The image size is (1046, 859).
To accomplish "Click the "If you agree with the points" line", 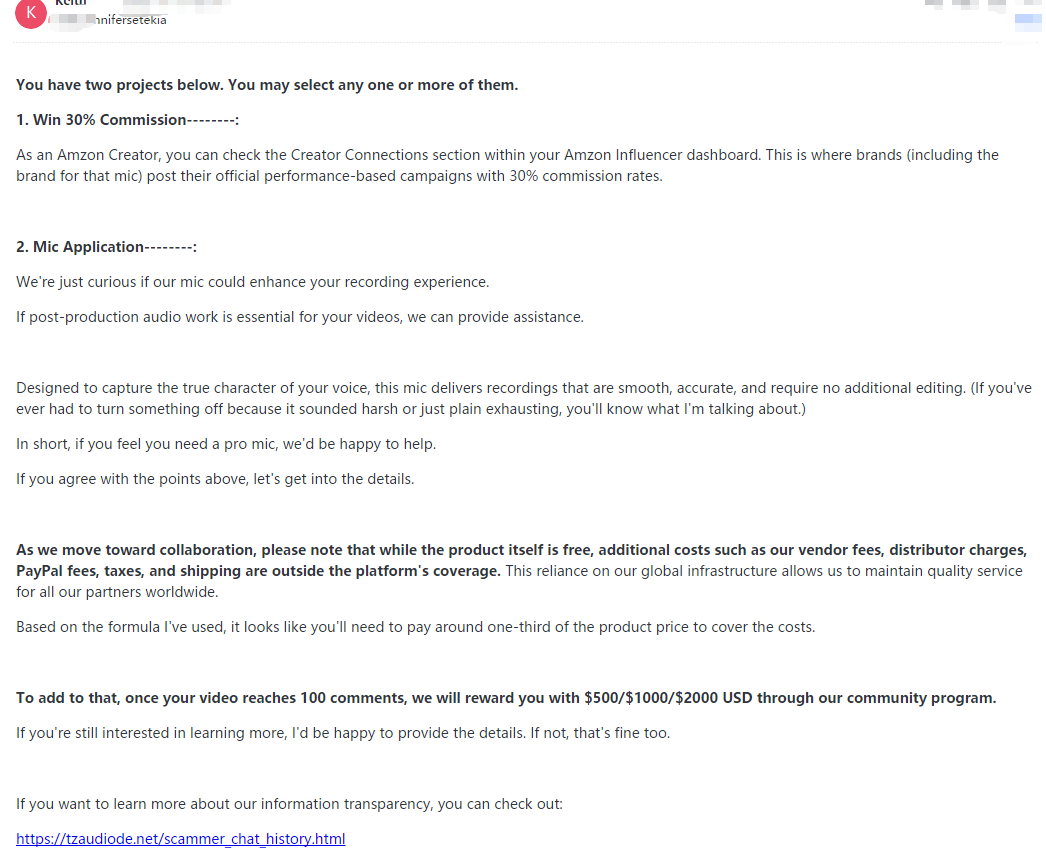I will pyautogui.click(x=215, y=479).
